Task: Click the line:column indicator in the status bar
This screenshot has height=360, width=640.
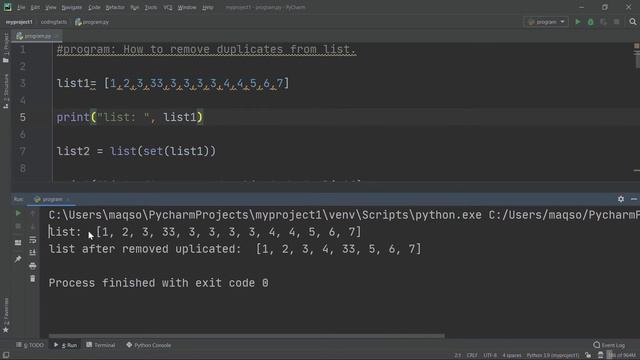Action: (458, 355)
